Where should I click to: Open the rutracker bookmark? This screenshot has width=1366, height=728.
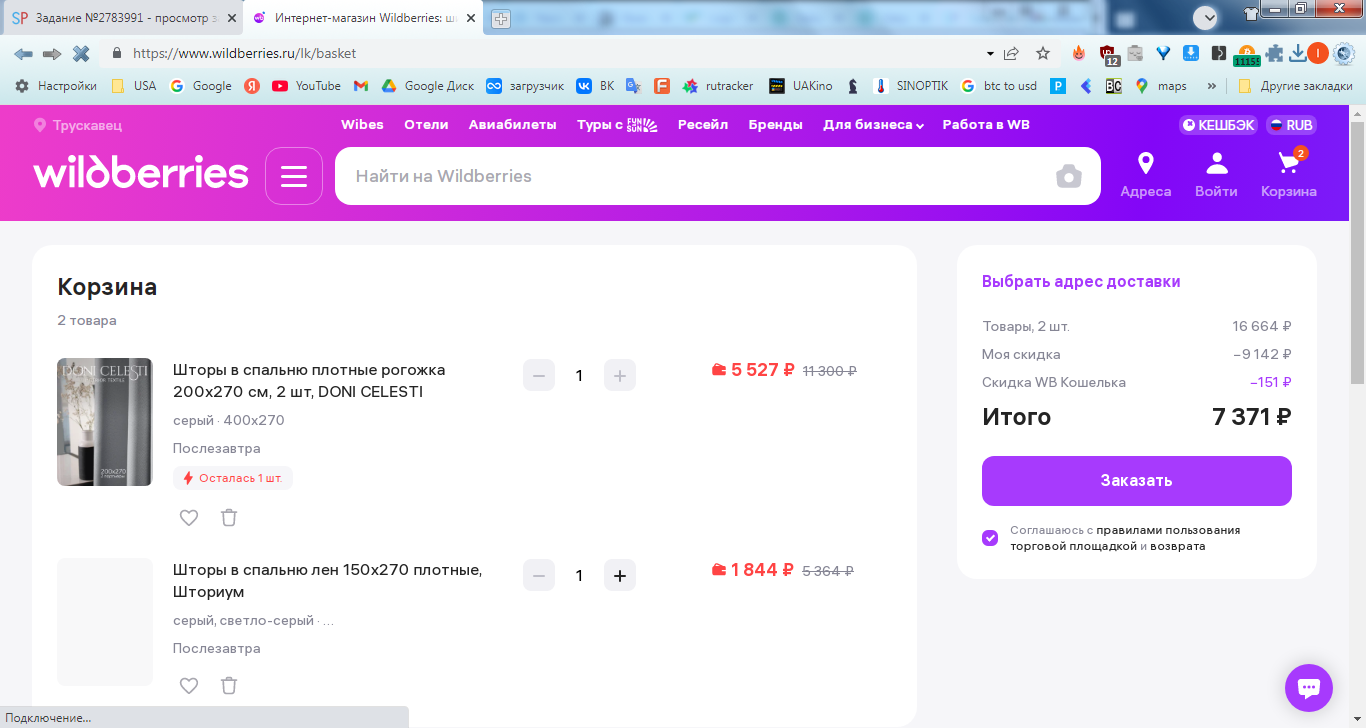point(718,86)
